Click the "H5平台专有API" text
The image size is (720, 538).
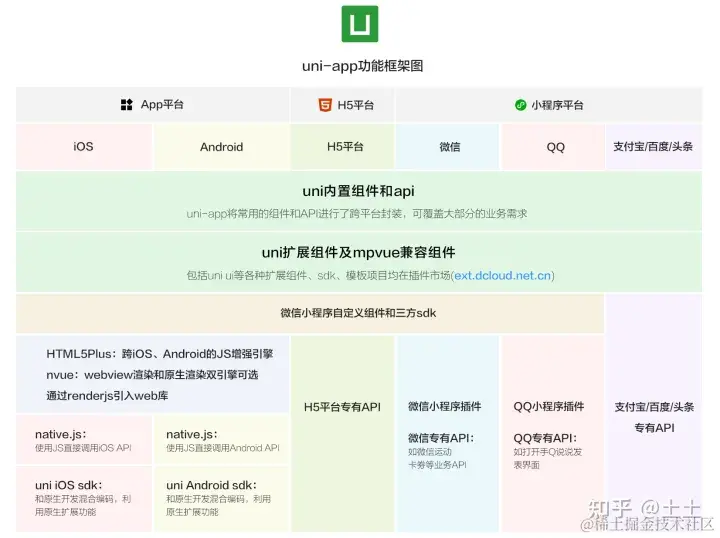point(343,407)
